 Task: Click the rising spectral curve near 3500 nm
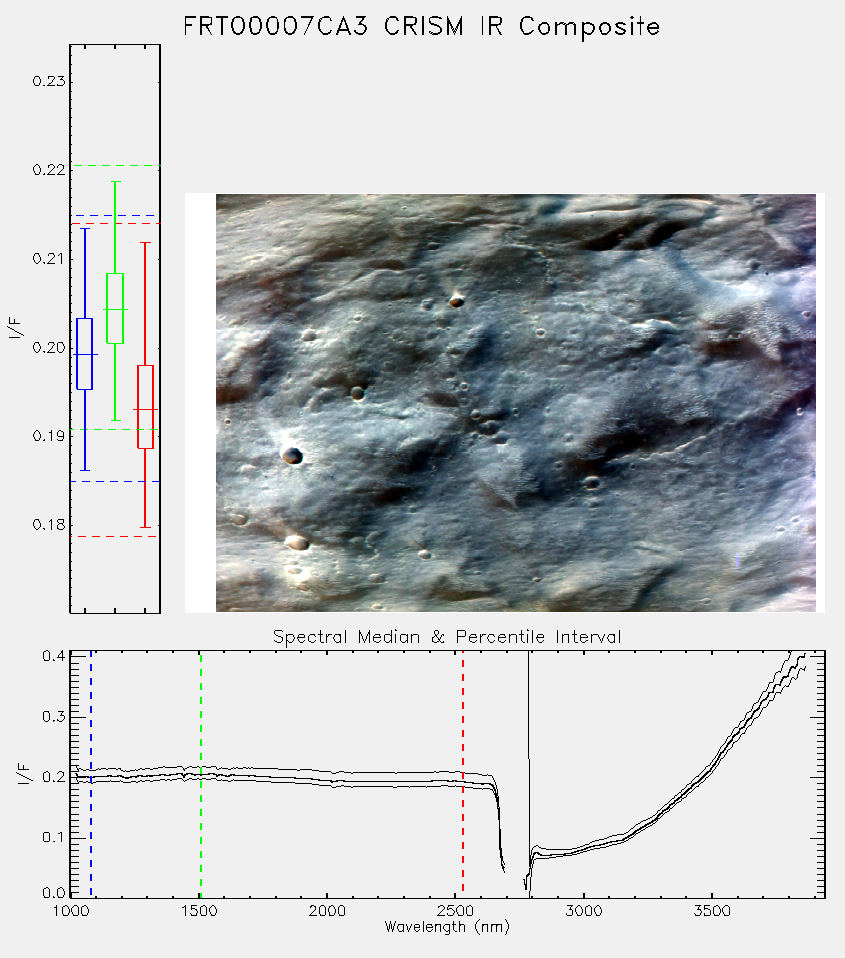pos(712,764)
